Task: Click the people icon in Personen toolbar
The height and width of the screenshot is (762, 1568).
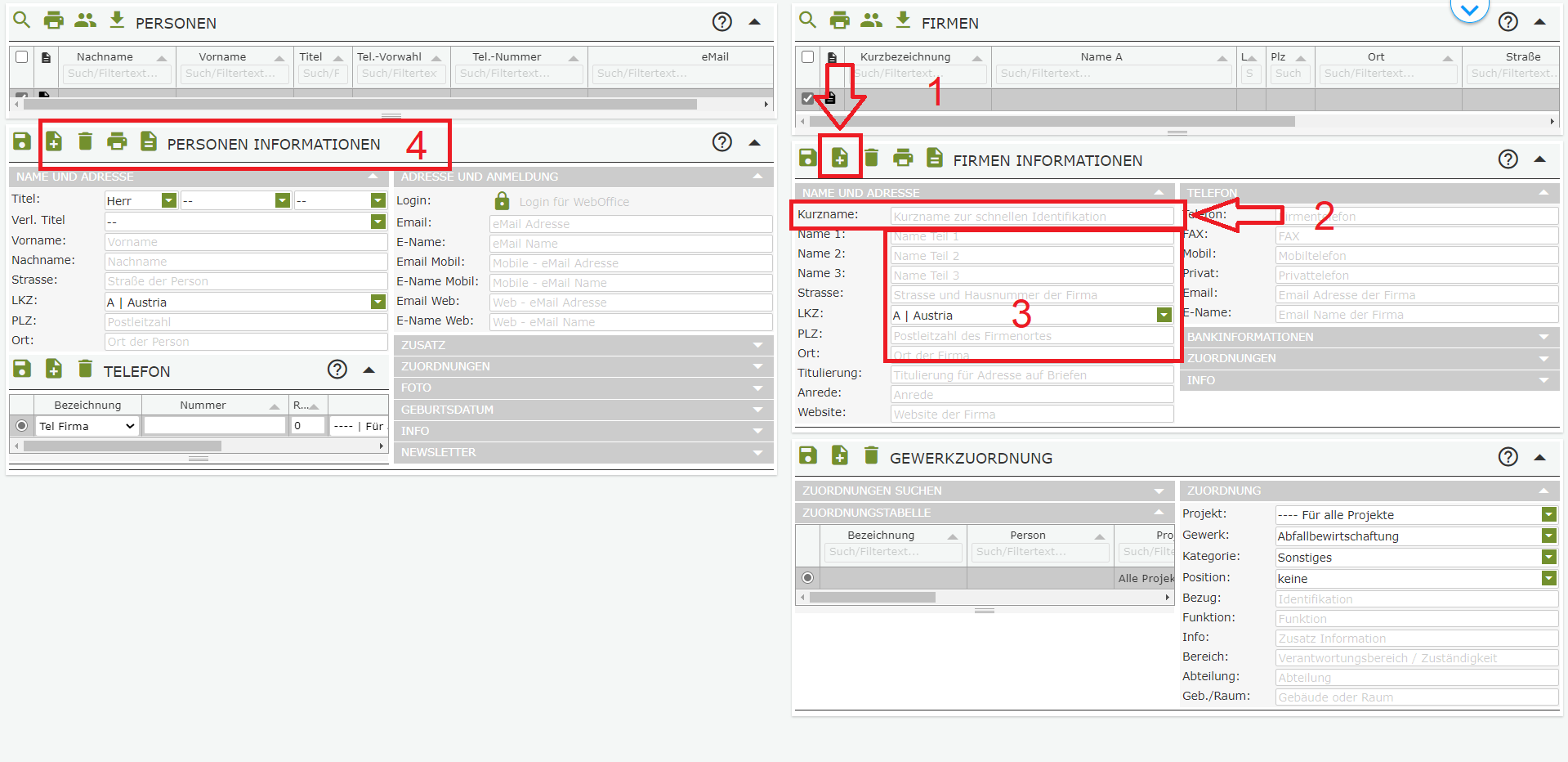Action: pos(85,20)
